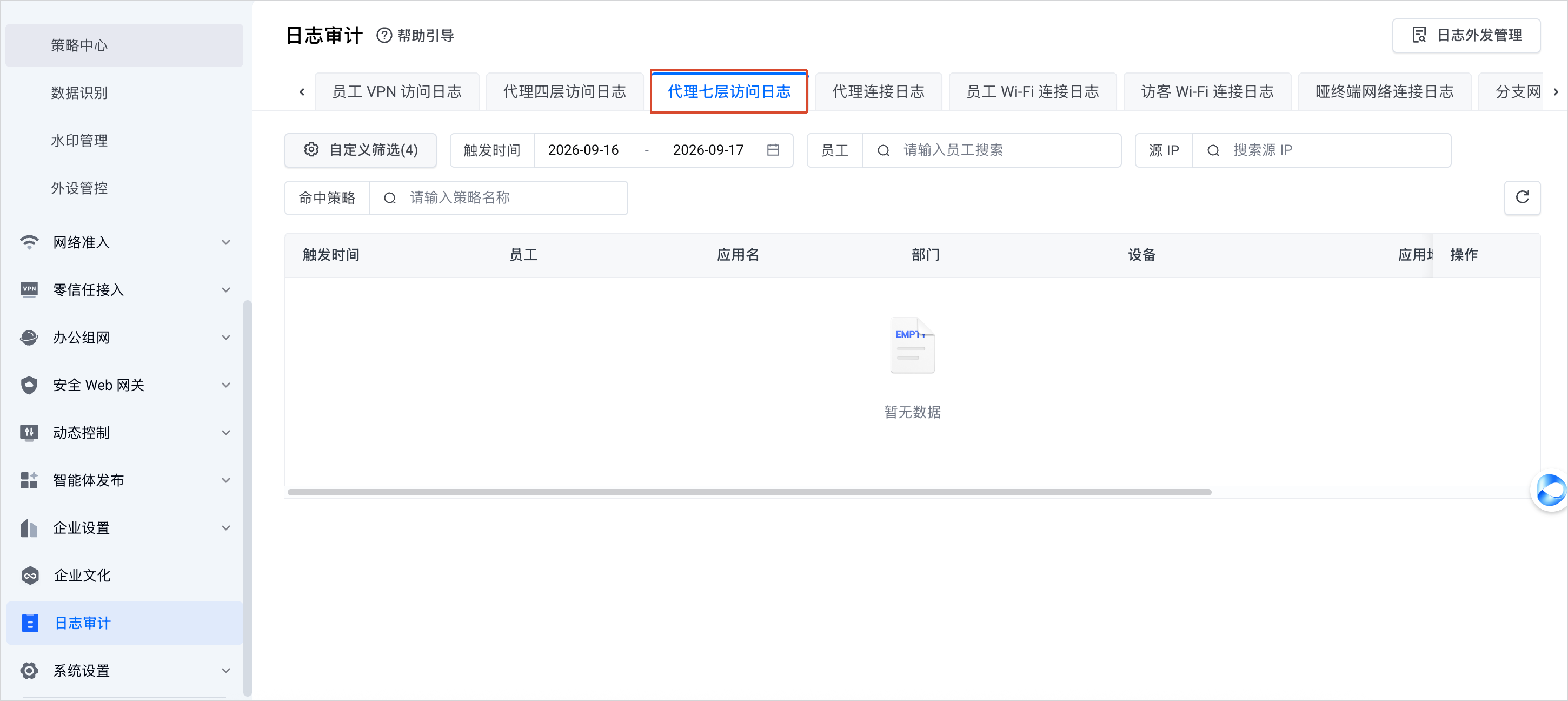Screen dimensions: 1568x701
Task: Open the calendar icon in date range
Action: point(773,150)
